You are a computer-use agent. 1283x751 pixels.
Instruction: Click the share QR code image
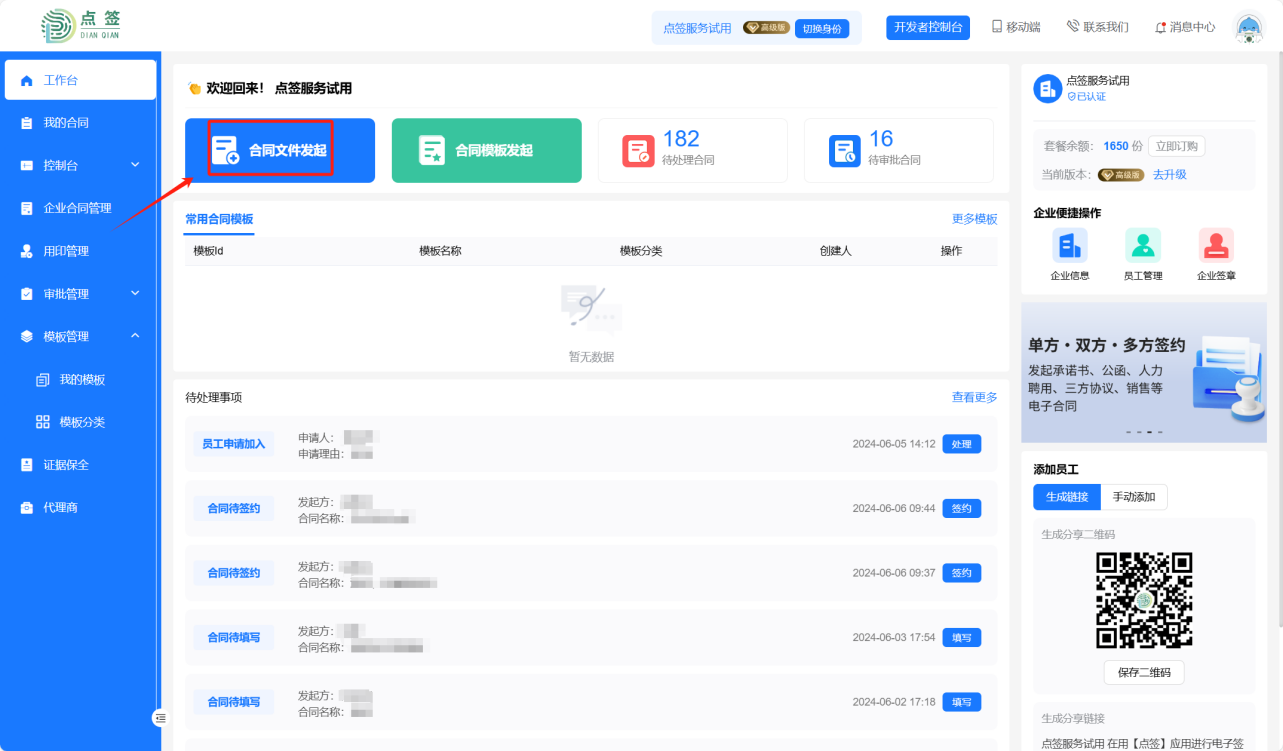tap(1144, 600)
